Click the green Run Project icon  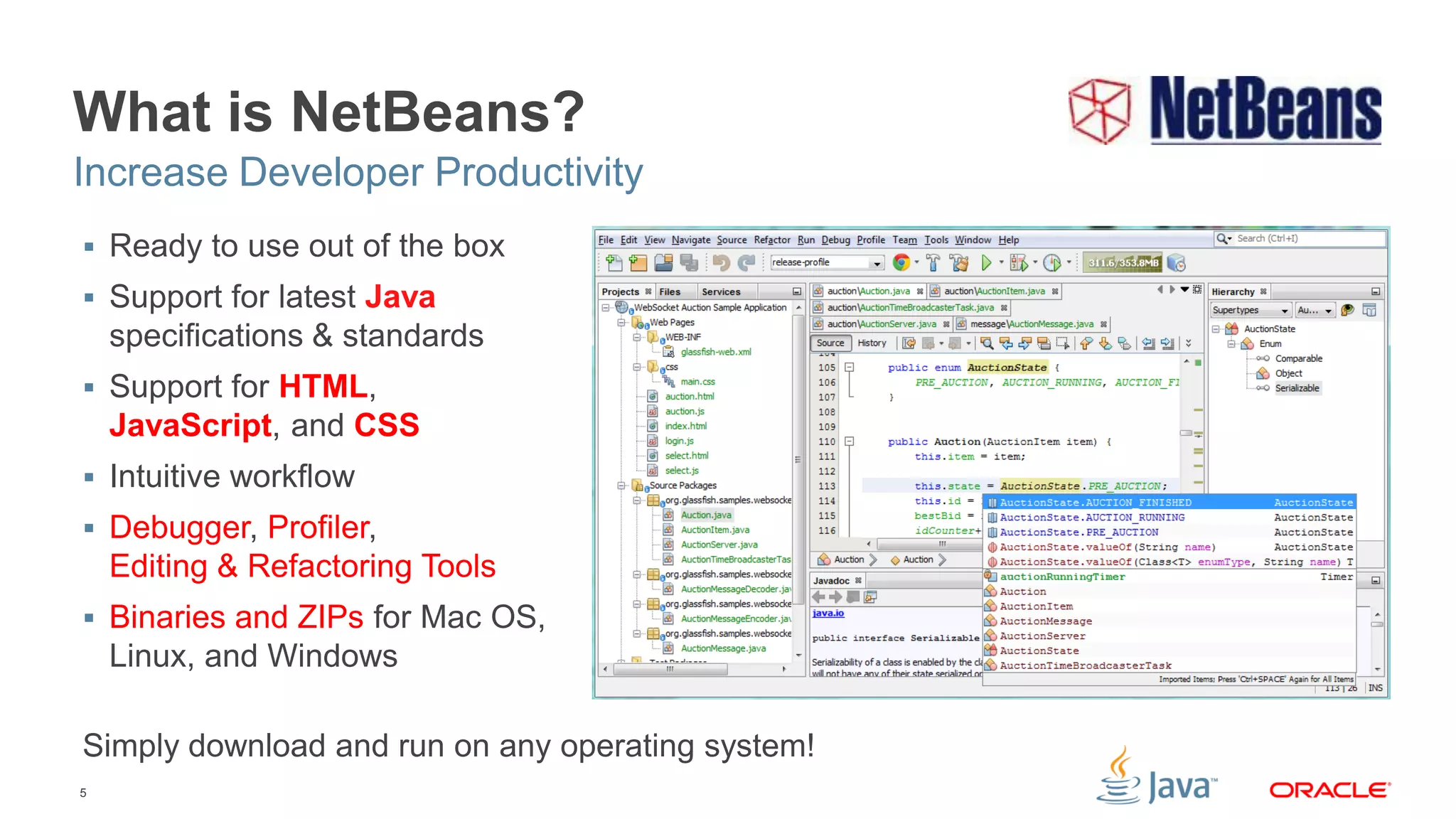point(986,263)
